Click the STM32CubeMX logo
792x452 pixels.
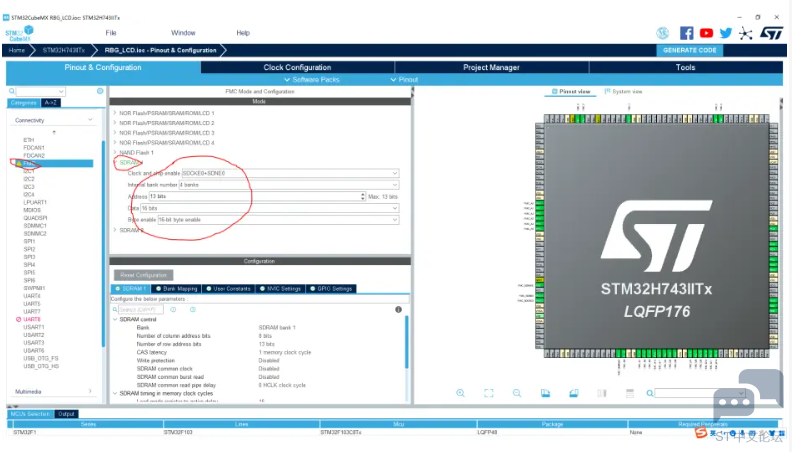coord(20,34)
